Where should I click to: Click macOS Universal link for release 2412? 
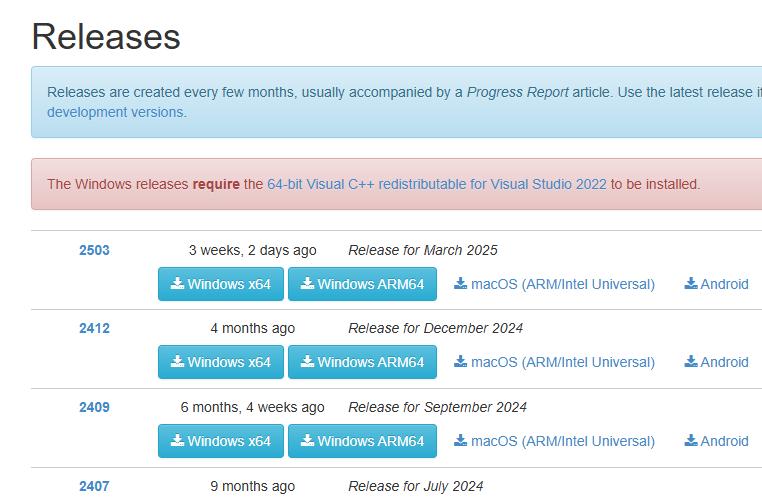tap(554, 362)
